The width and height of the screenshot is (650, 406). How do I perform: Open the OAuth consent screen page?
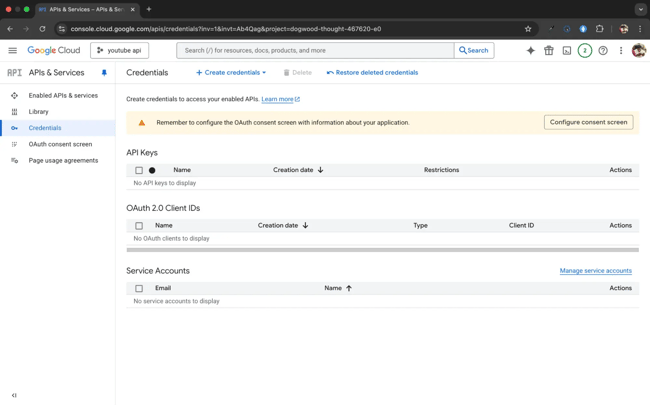(x=60, y=144)
